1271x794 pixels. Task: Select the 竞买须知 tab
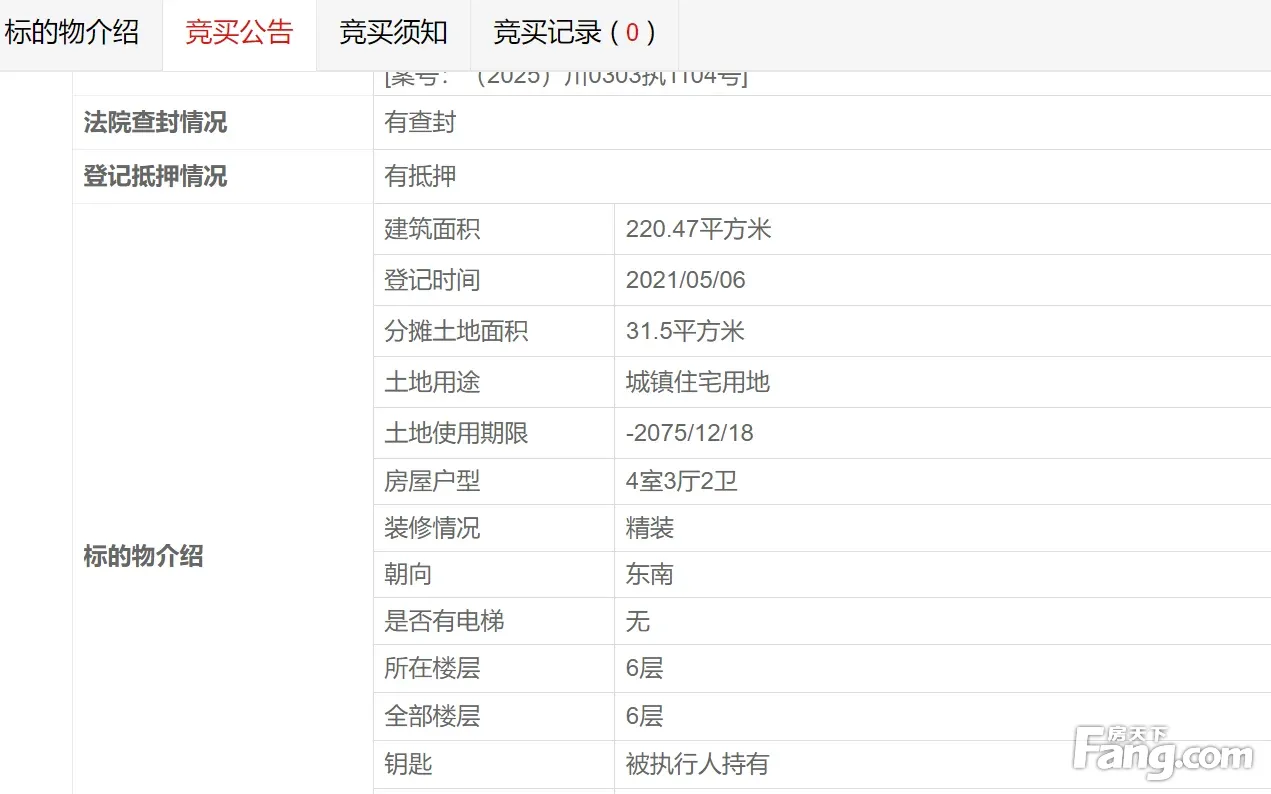tap(393, 33)
